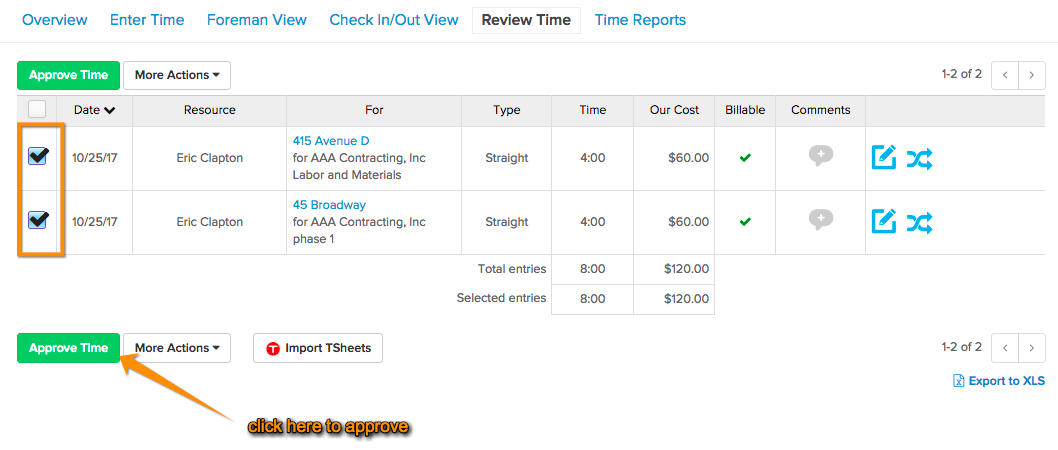
Task: Click the shuffle icon in the 45 Broadway row
Action: tap(919, 221)
